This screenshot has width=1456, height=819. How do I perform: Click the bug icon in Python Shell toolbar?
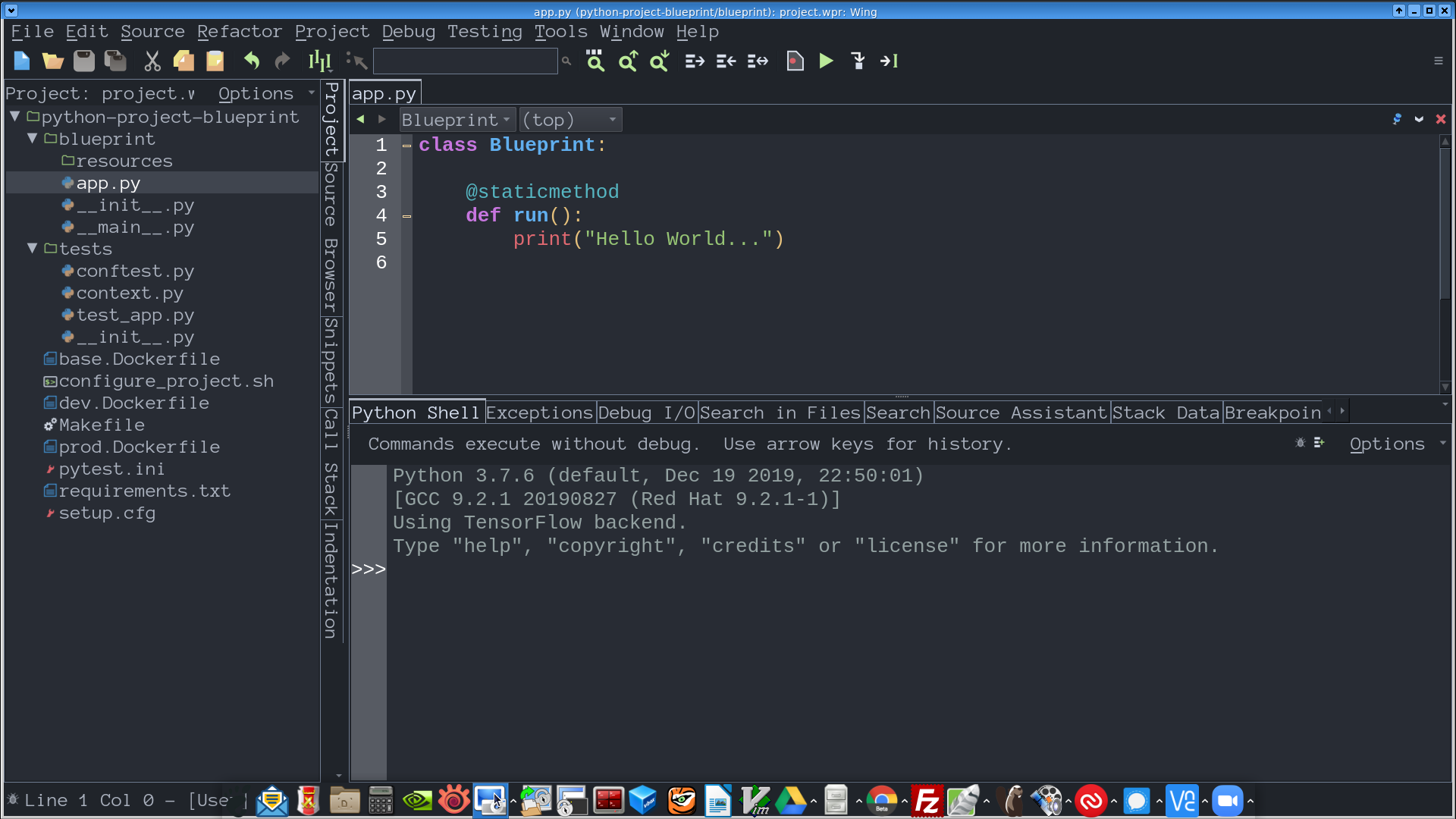[1301, 443]
